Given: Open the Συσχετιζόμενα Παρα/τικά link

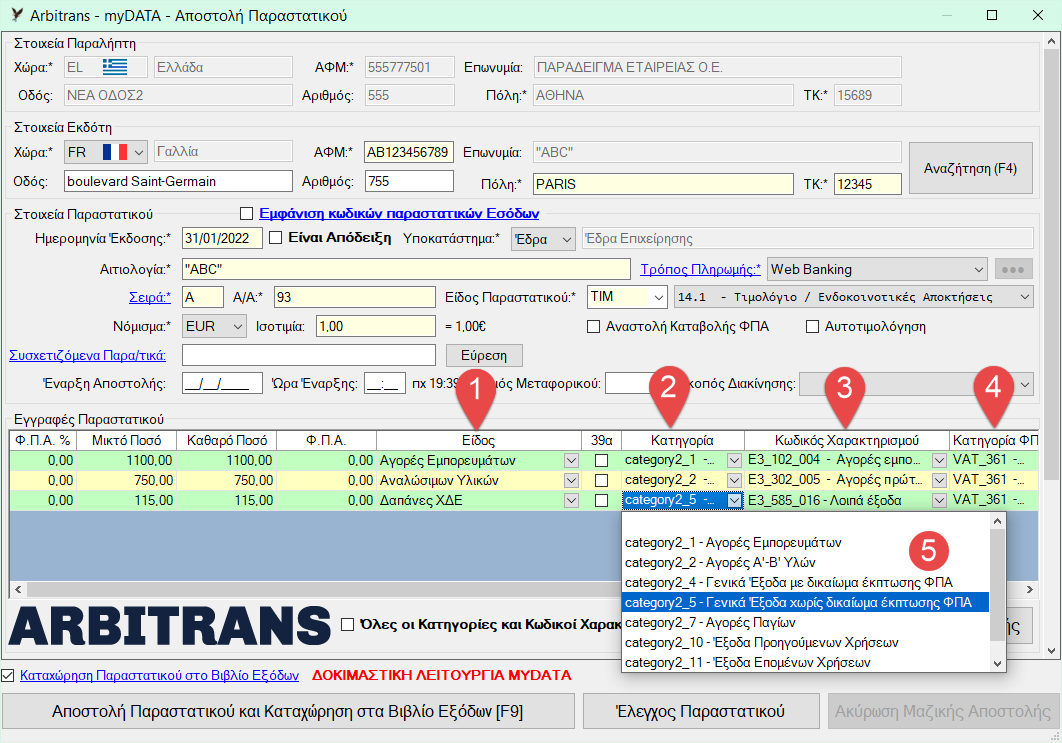Looking at the screenshot, I should 87,355.
